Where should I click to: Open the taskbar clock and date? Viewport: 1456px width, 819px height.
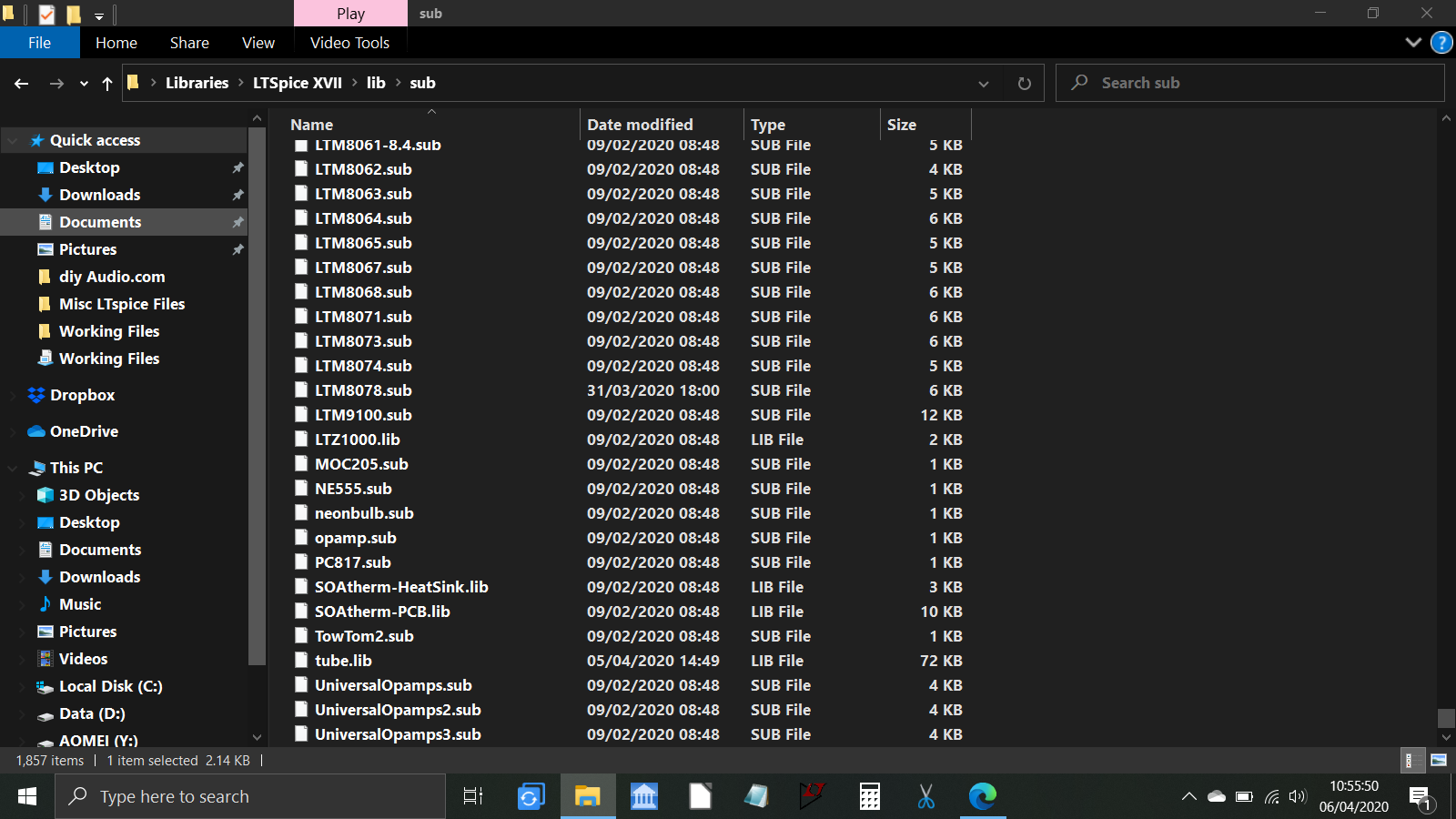(1354, 796)
